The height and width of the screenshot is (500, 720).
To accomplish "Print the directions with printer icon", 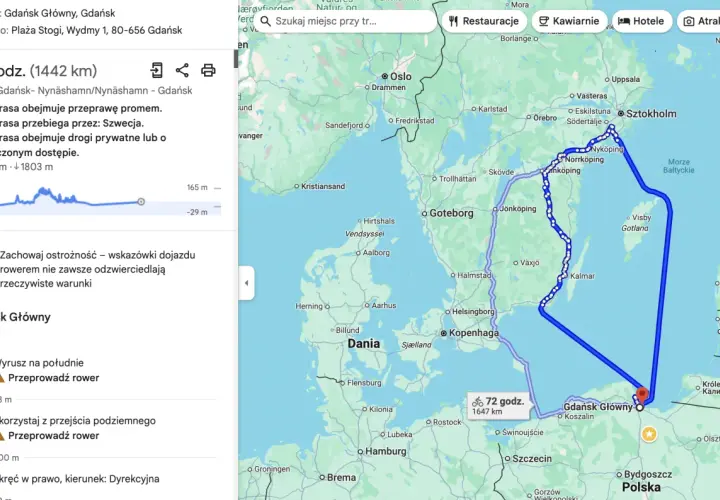I will click(208, 70).
